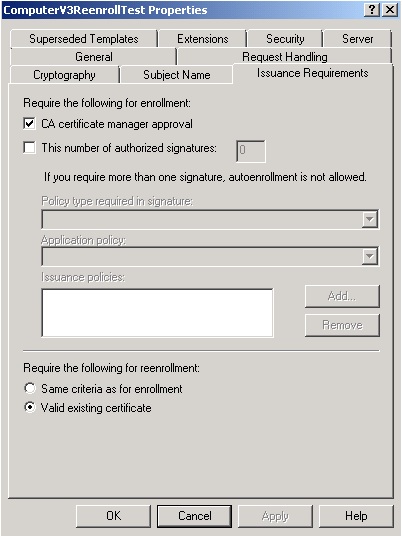Click the authorized signatures number field
This screenshot has height=536, width=402.
(x=251, y=151)
